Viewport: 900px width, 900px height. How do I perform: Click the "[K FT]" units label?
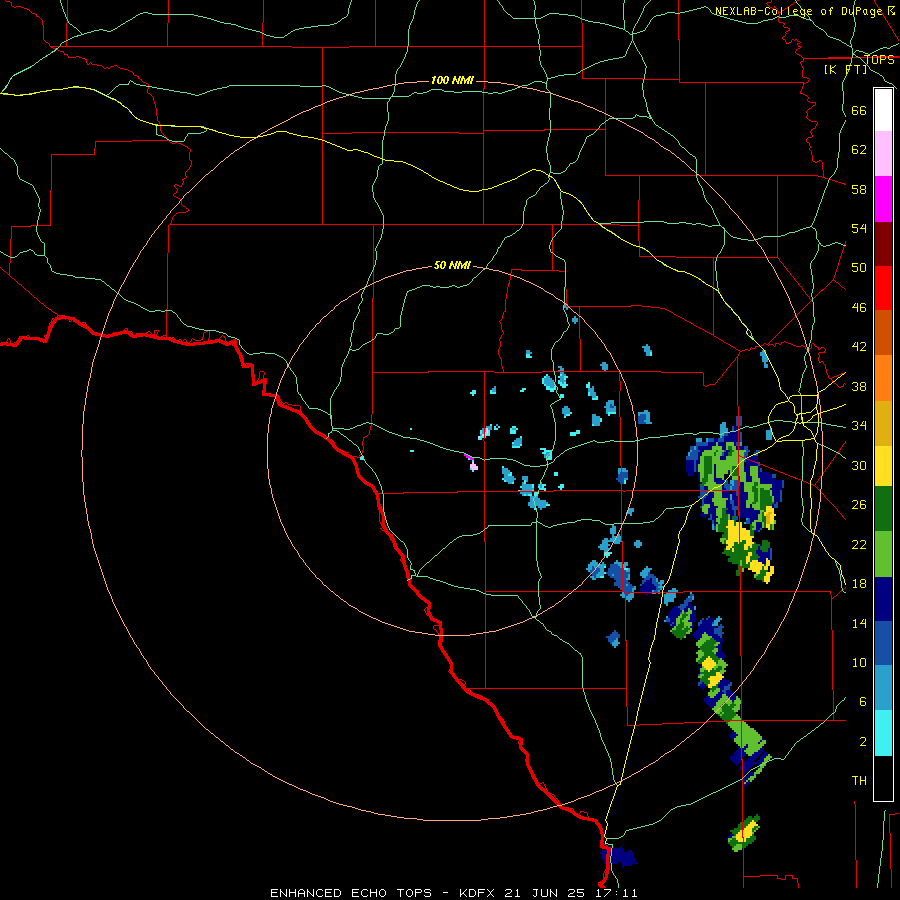(845, 69)
